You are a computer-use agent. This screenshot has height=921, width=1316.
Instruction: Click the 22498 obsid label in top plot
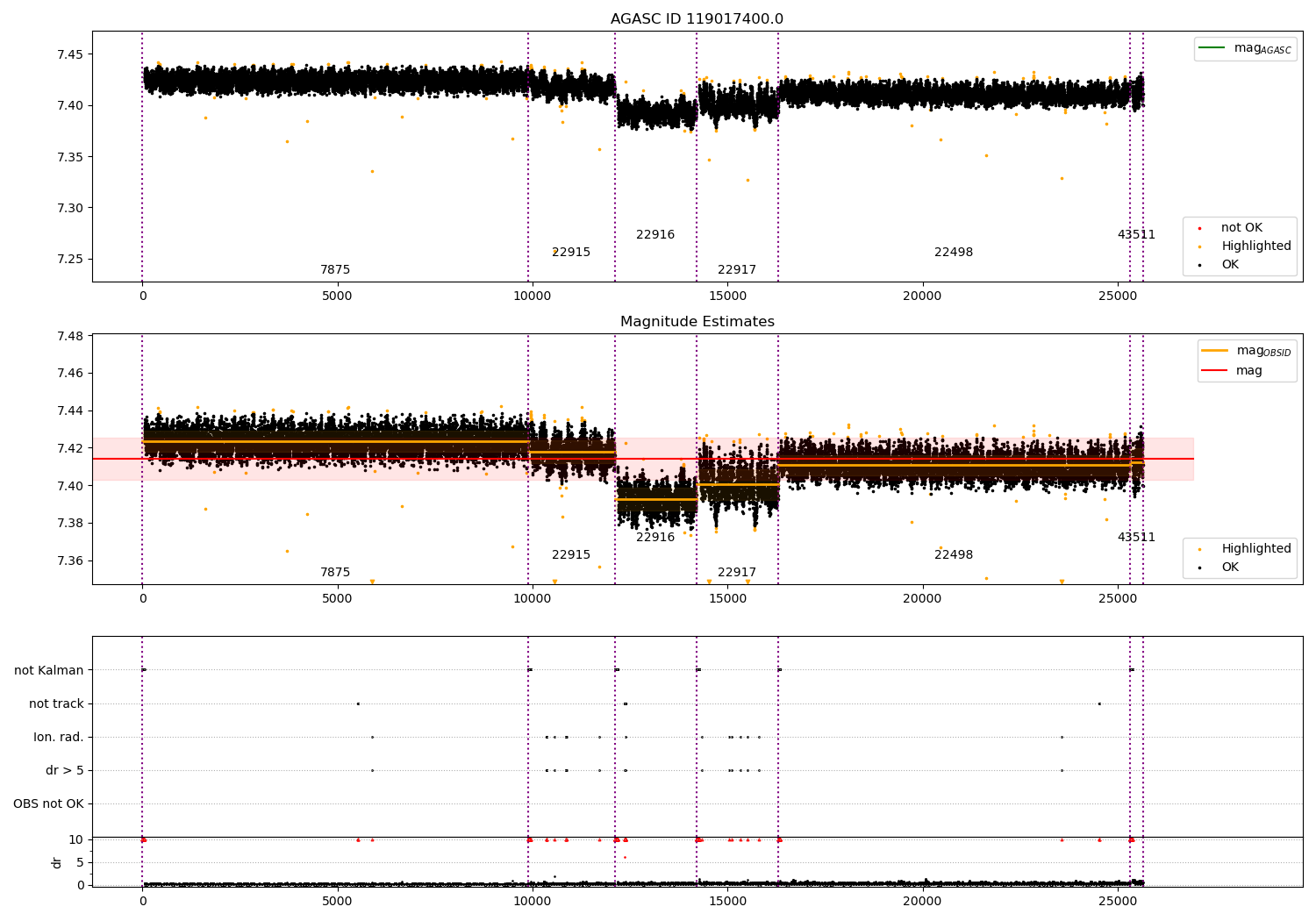pyautogui.click(x=954, y=253)
